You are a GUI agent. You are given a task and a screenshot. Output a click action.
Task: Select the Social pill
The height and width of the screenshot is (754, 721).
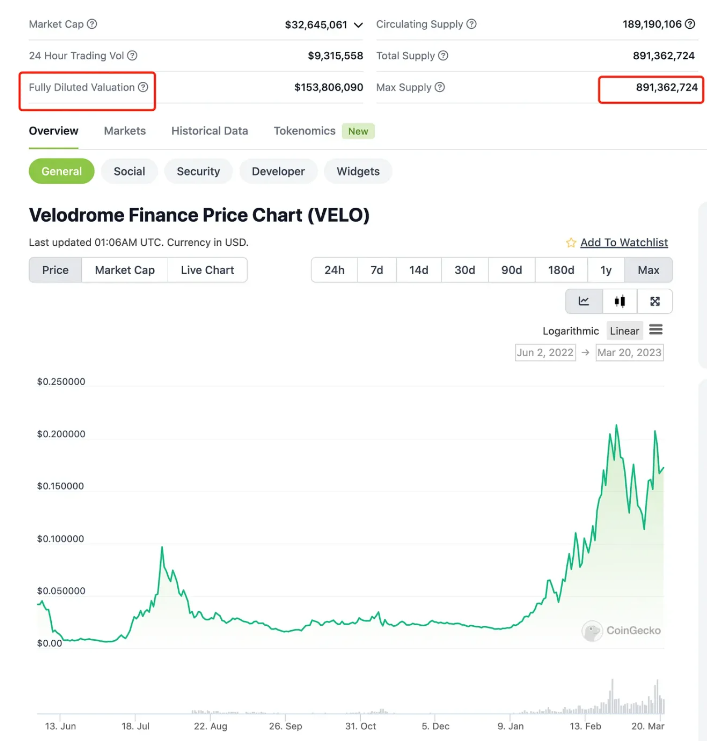(x=129, y=172)
